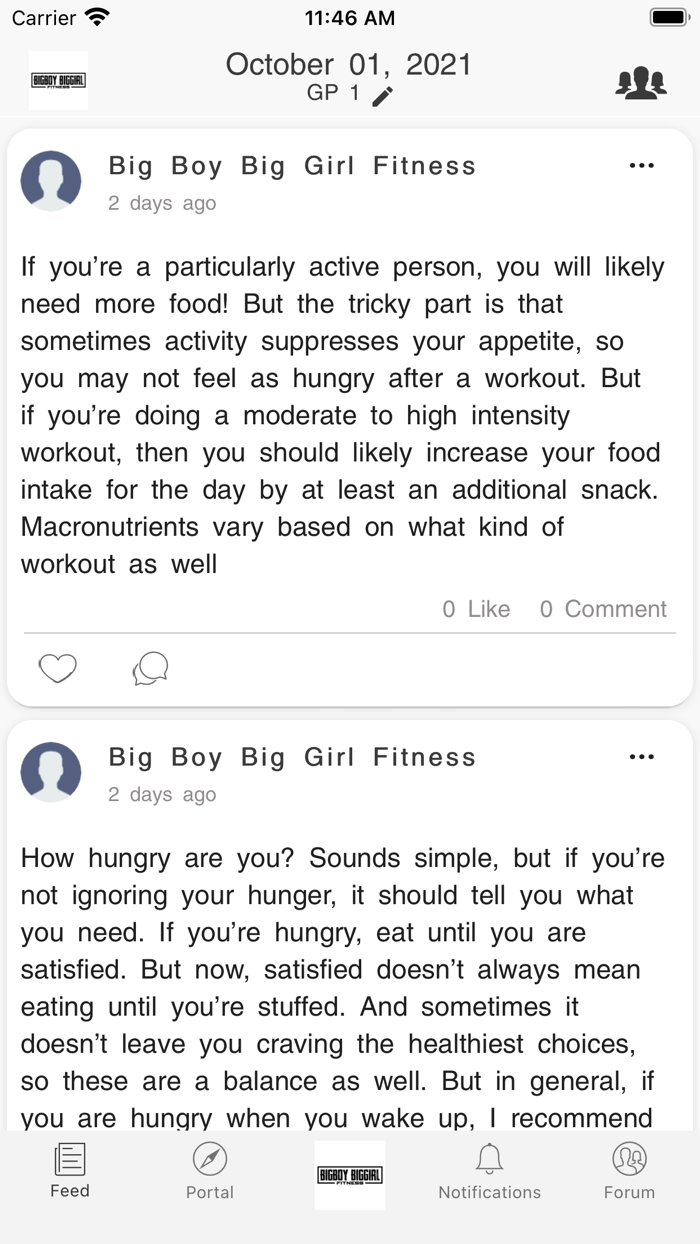This screenshot has height=1244, width=700.
Task: Tap the group members icon at top right
Action: [x=642, y=81]
